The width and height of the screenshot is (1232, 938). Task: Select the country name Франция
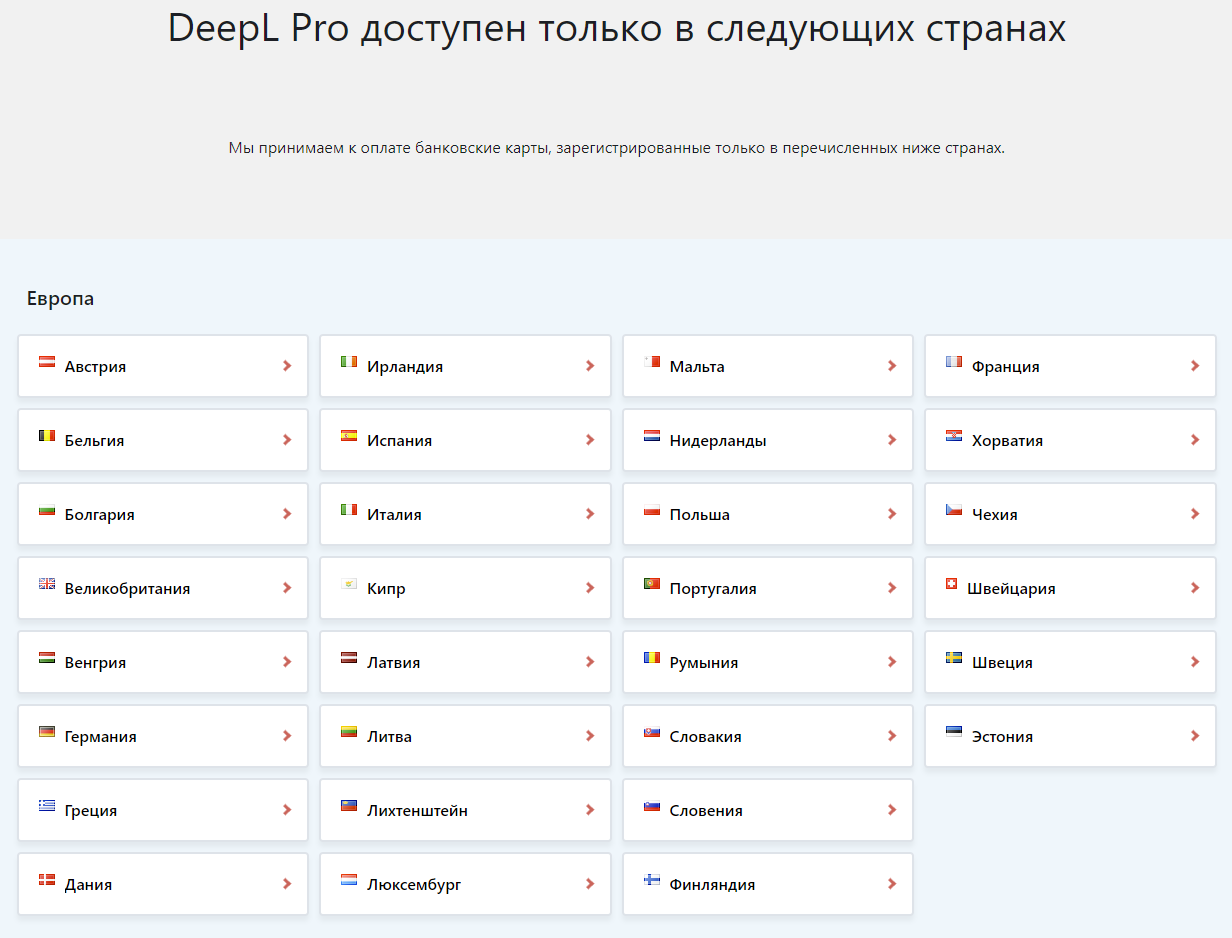click(1006, 367)
